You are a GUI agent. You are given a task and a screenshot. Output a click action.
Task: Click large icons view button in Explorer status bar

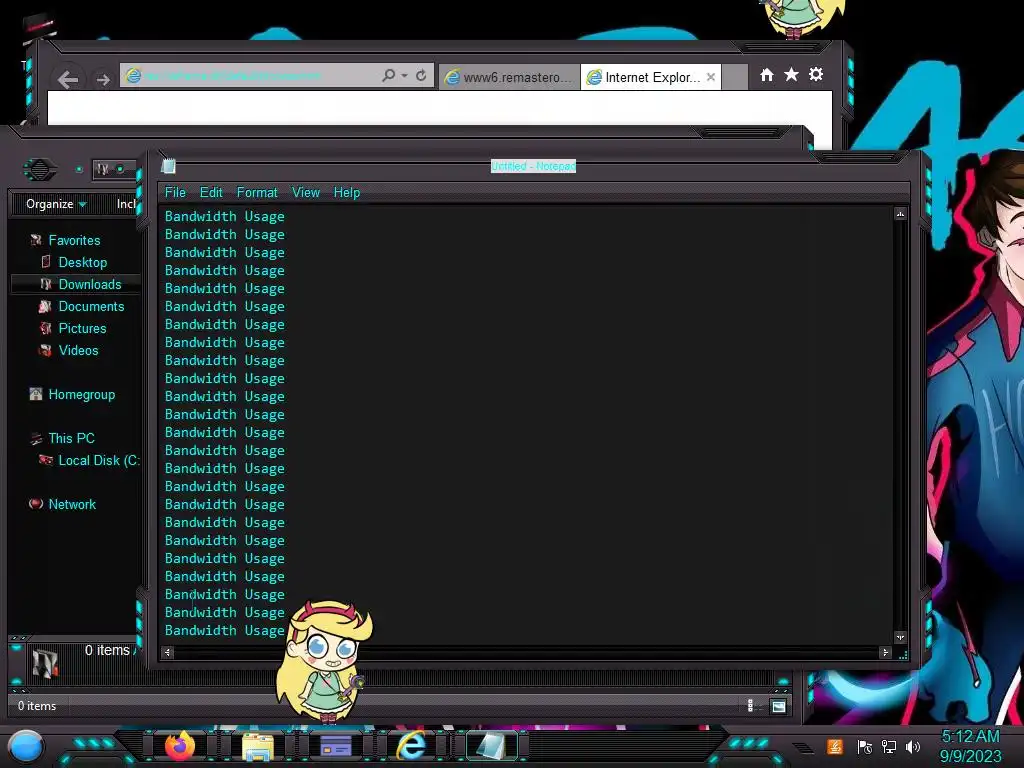(778, 706)
